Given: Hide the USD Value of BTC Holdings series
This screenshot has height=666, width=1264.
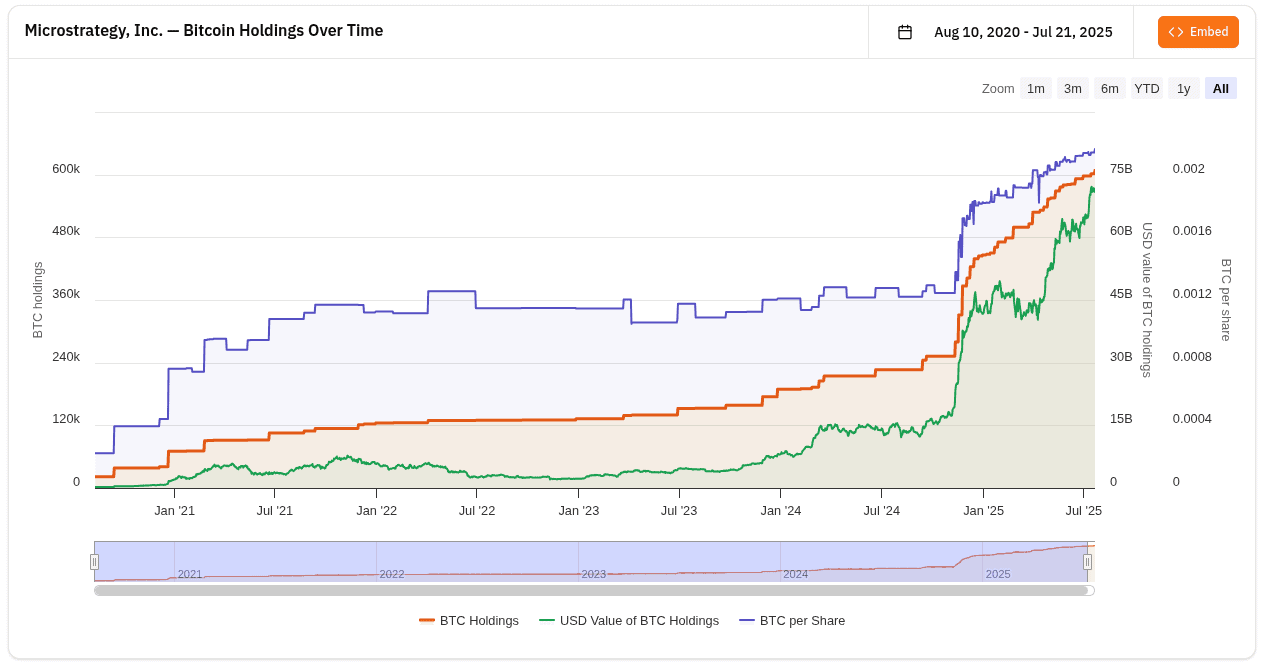Looking at the screenshot, I should click(x=639, y=621).
